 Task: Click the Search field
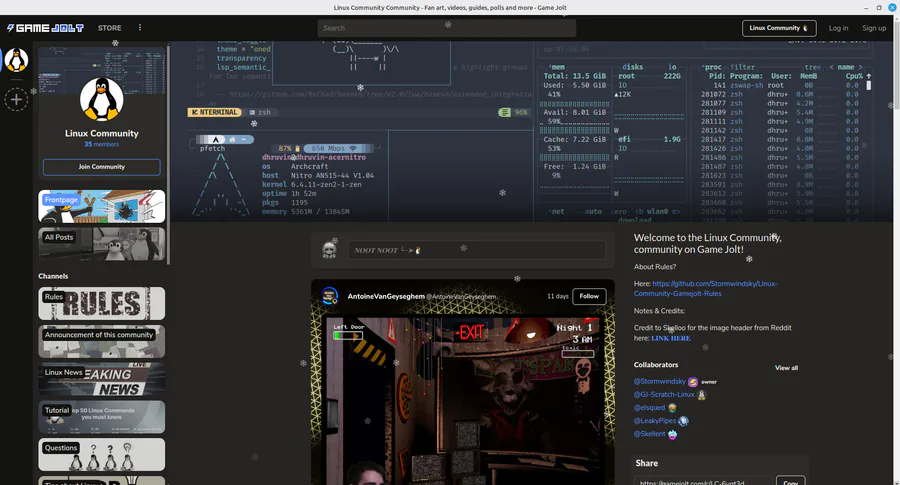pos(447,28)
